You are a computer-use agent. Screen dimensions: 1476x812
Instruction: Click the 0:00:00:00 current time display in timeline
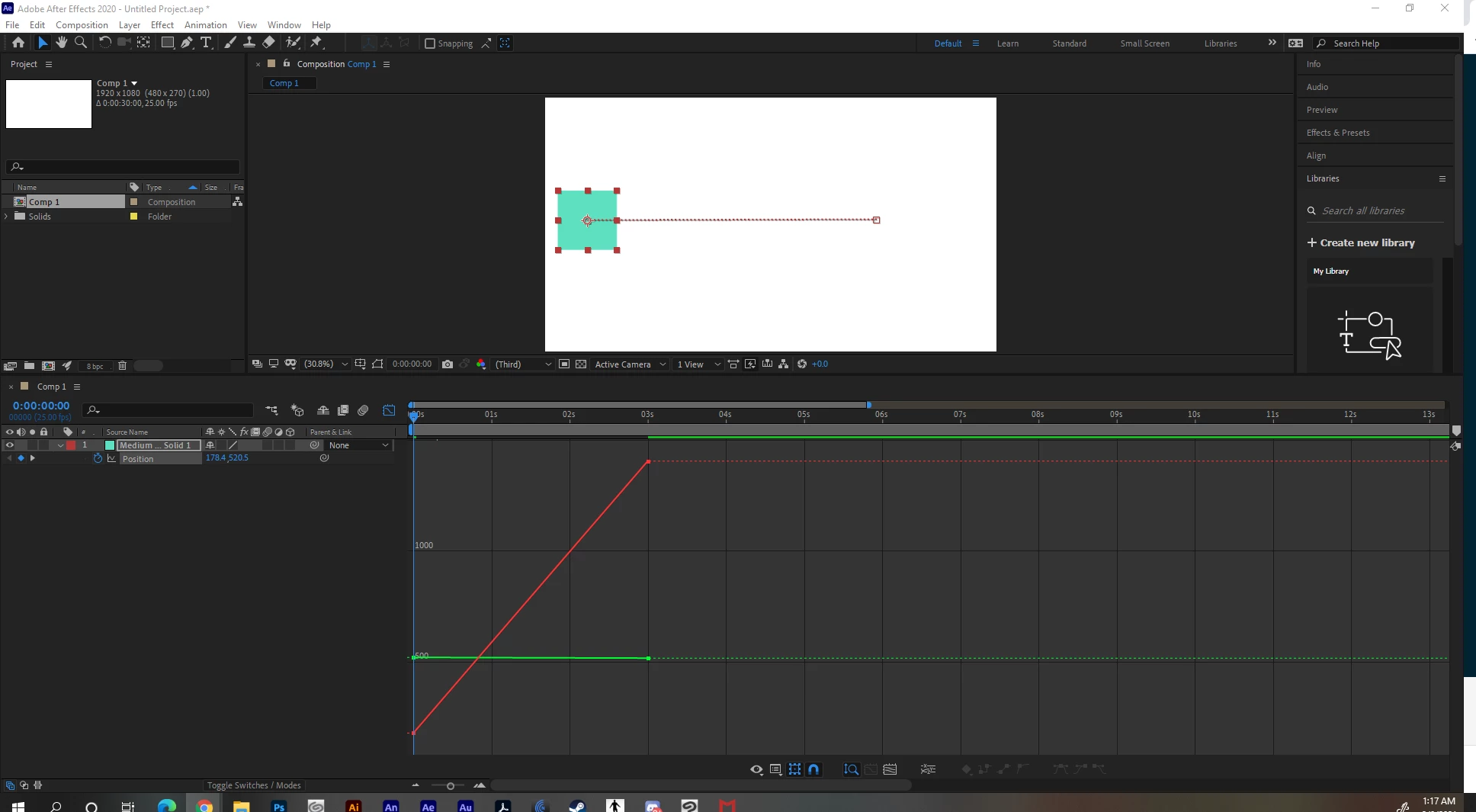click(x=41, y=406)
